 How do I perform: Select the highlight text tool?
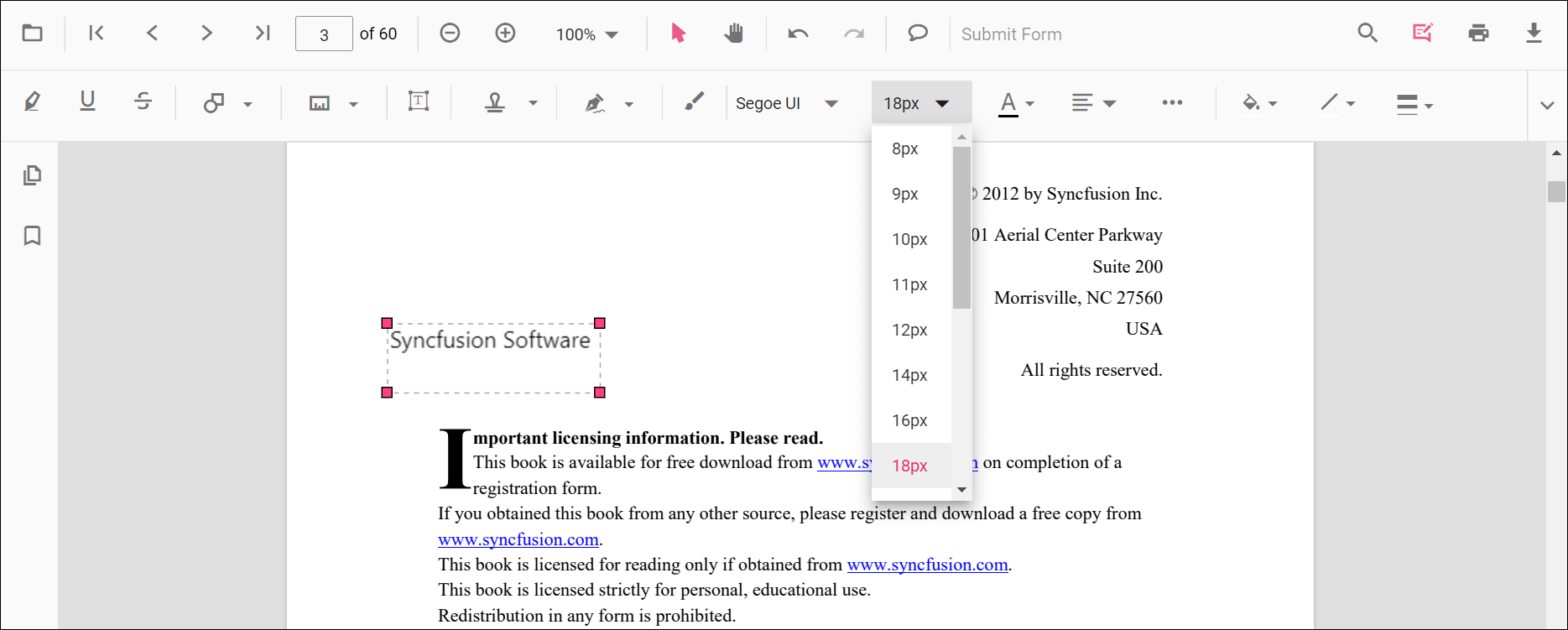32,102
